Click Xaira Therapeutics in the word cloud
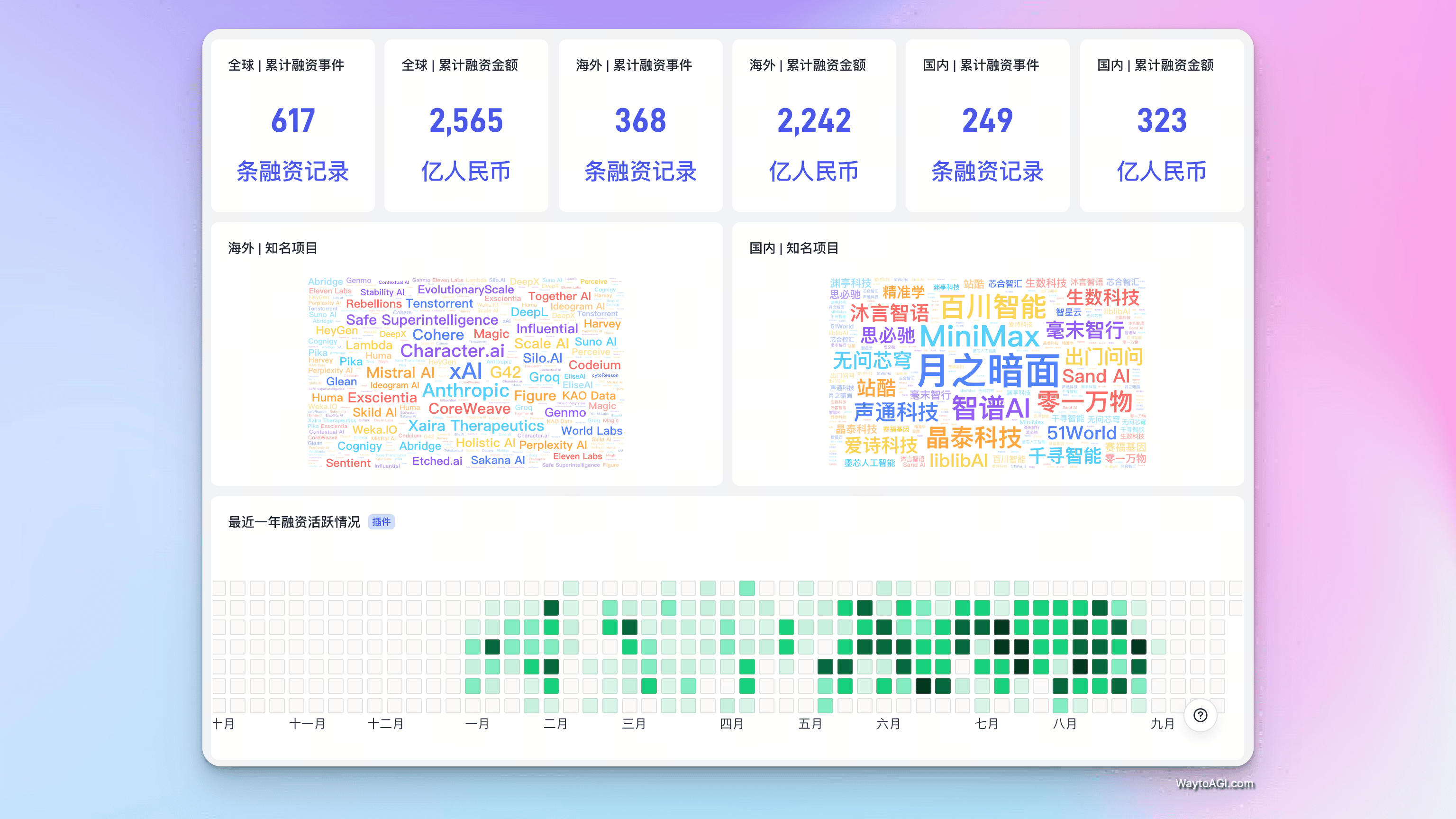Screen dimensions: 1456x819 (x=476, y=426)
